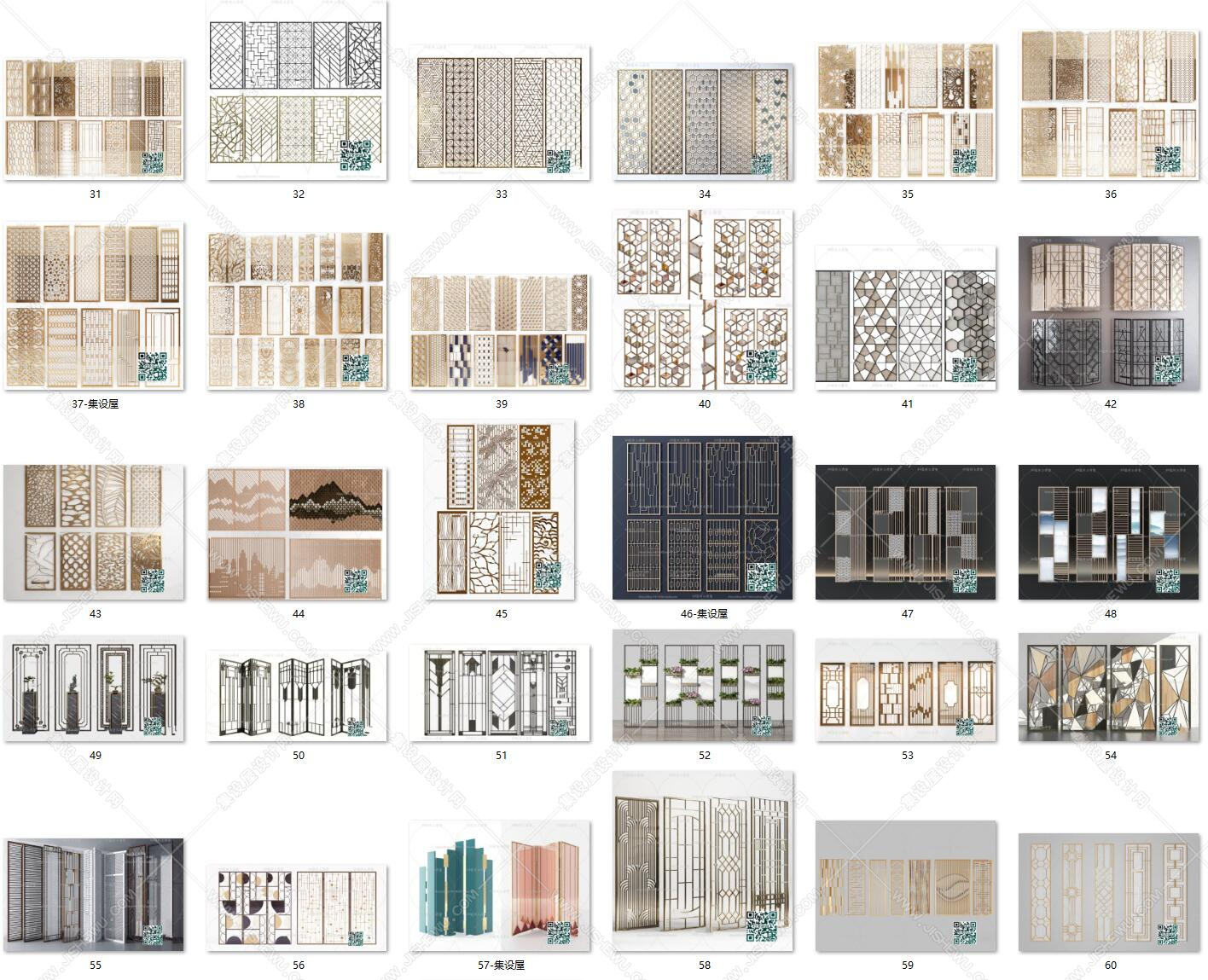Open thumbnail 57 with teal and pink screens
The image size is (1208, 980).
point(501,886)
